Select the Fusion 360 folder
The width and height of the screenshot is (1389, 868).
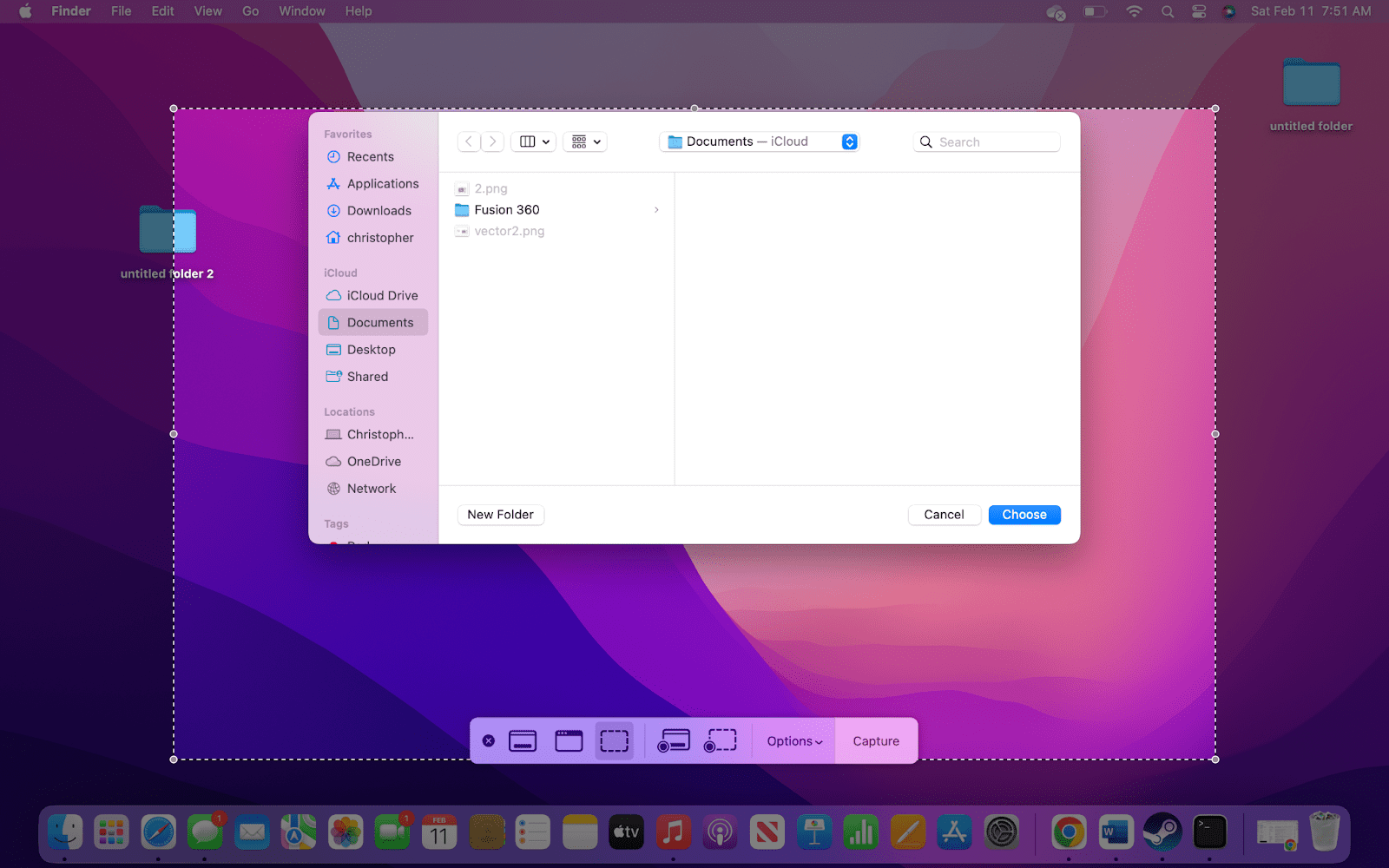tap(556, 210)
